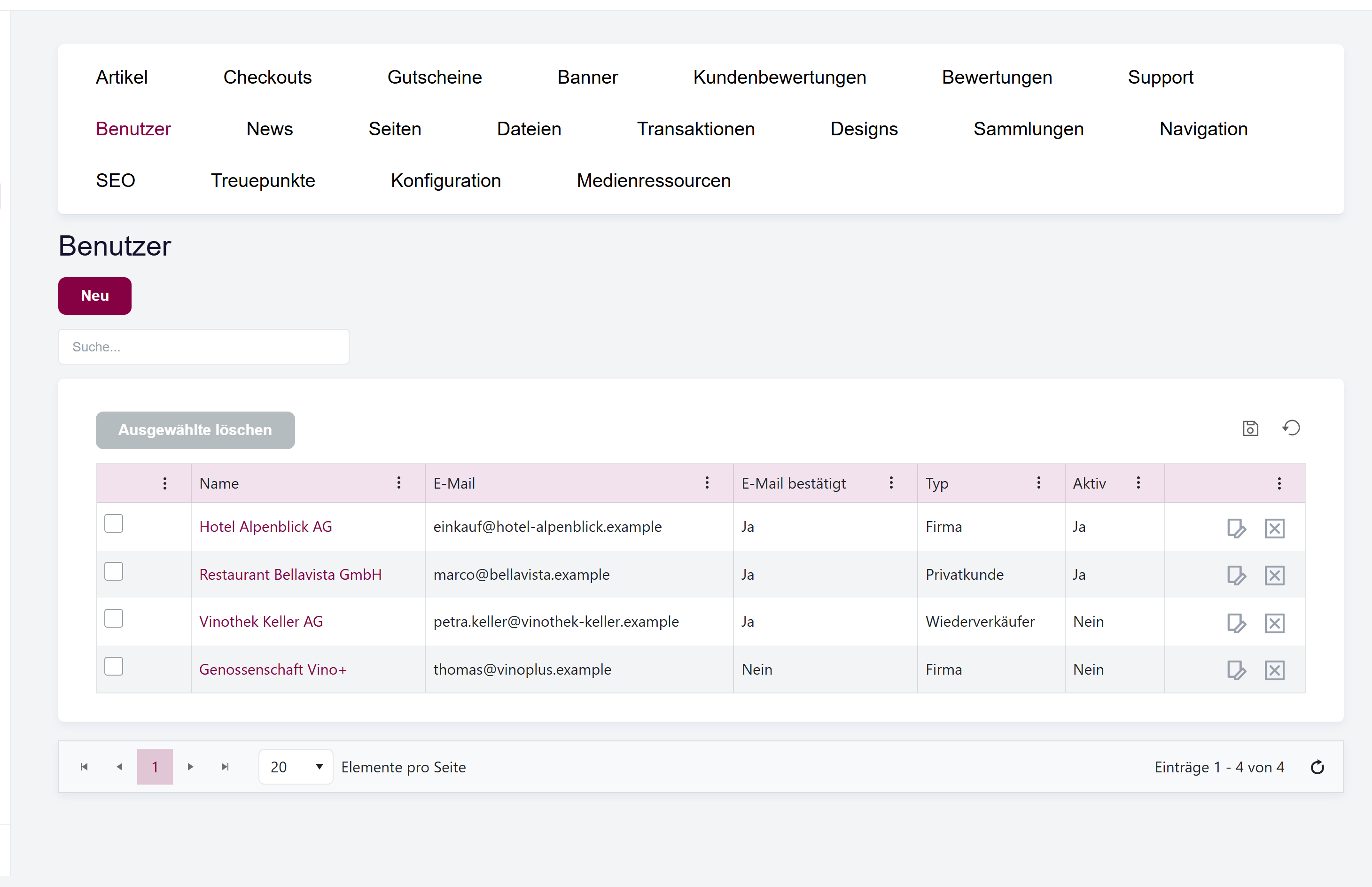Edit the Genossenschaft Vino+ user
Screen dimensions: 1372x887
(x=1236, y=670)
